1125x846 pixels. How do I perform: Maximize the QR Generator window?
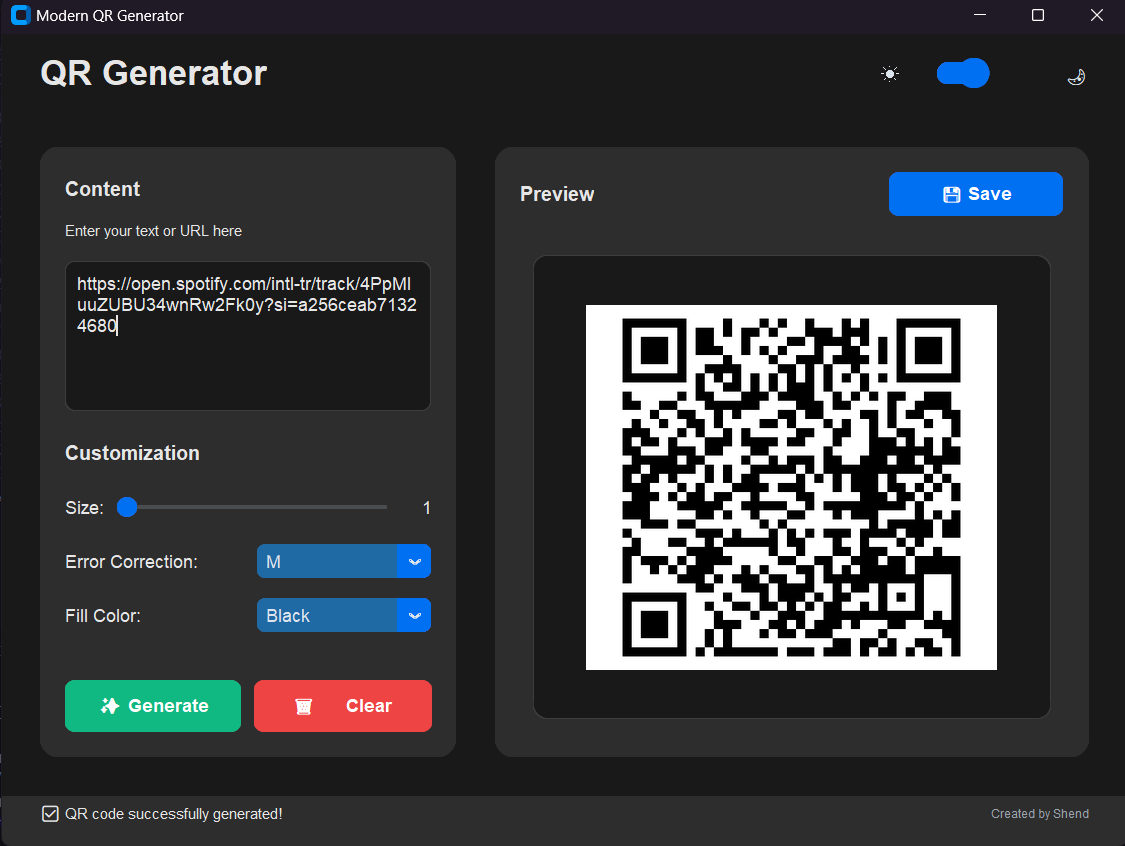(x=1037, y=15)
